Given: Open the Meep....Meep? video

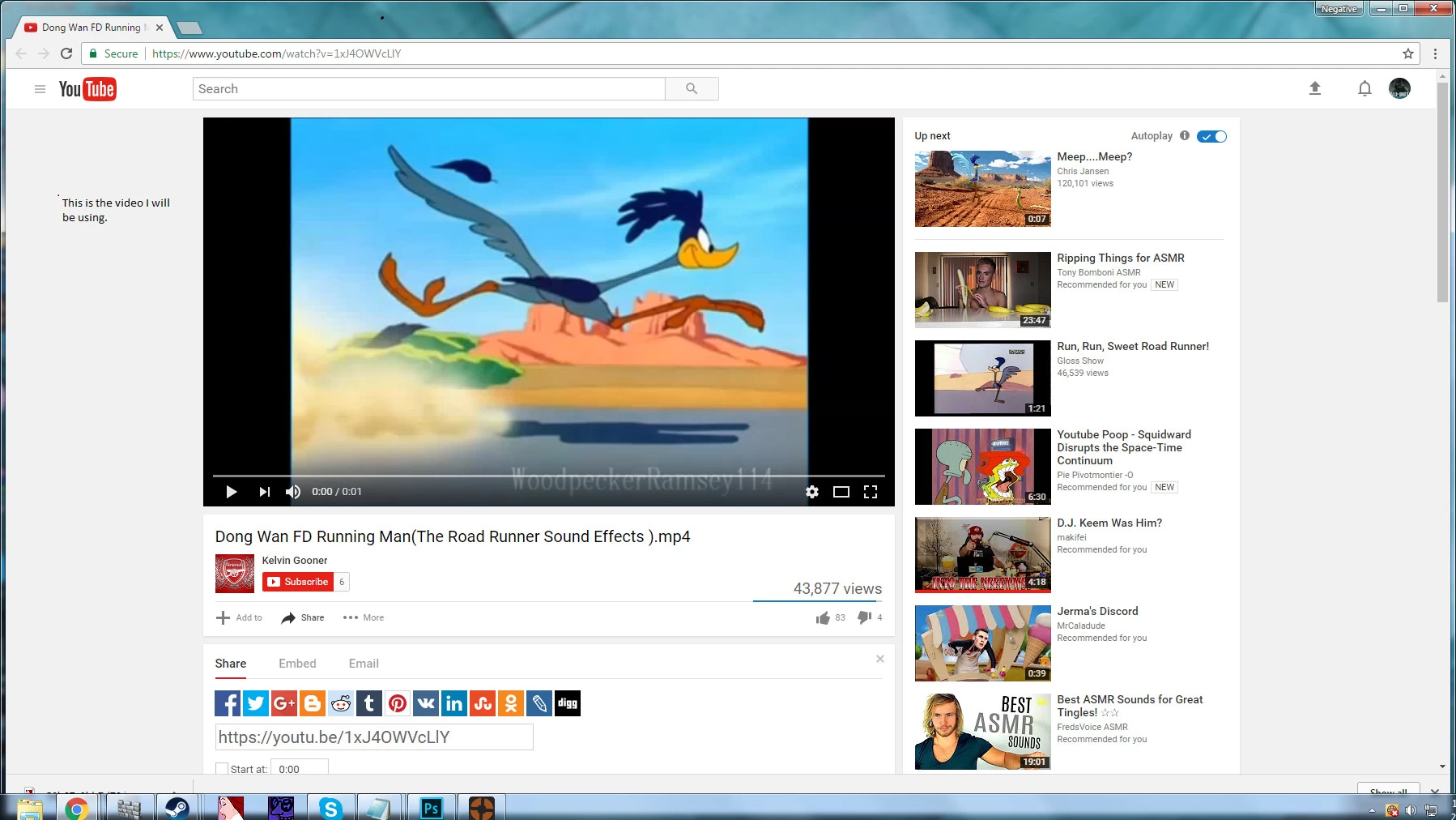Looking at the screenshot, I should [1094, 157].
